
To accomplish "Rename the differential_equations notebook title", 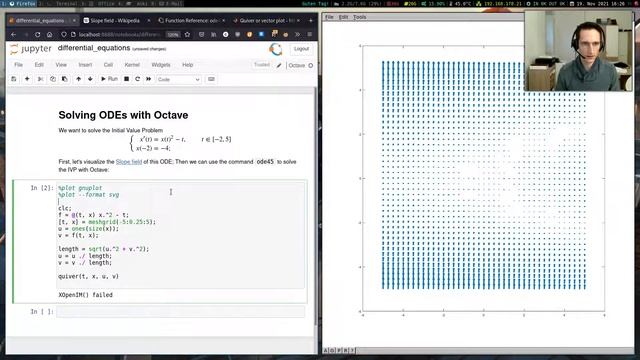I will (94, 48).
